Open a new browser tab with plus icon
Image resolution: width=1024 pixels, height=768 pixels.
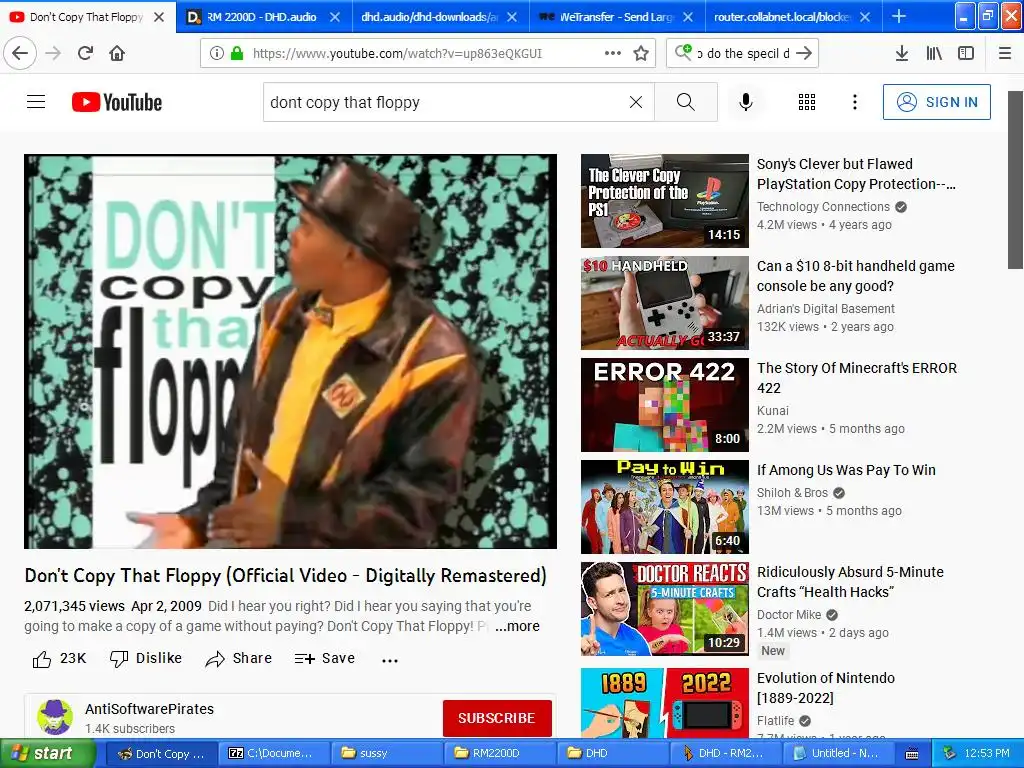[899, 16]
